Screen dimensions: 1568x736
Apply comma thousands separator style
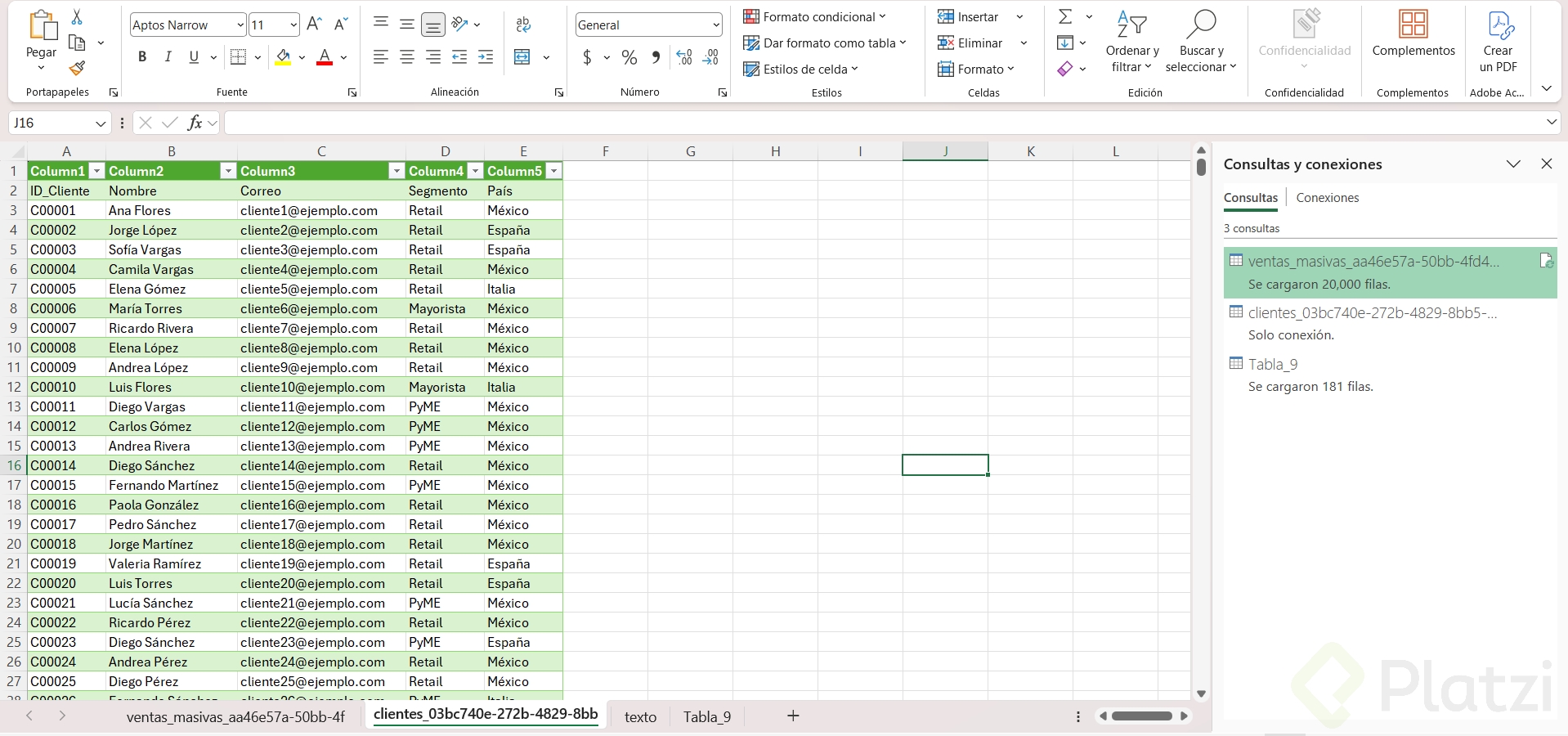click(656, 57)
